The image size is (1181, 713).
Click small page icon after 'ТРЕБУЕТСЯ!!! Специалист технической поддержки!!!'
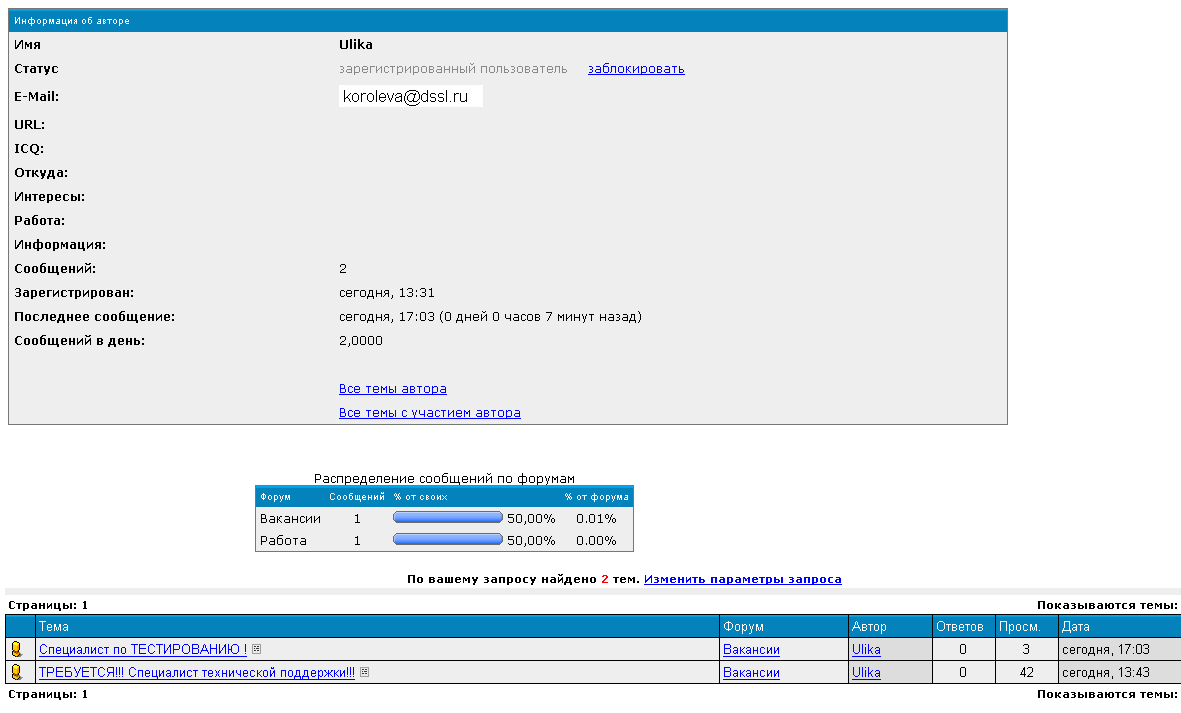click(x=365, y=672)
